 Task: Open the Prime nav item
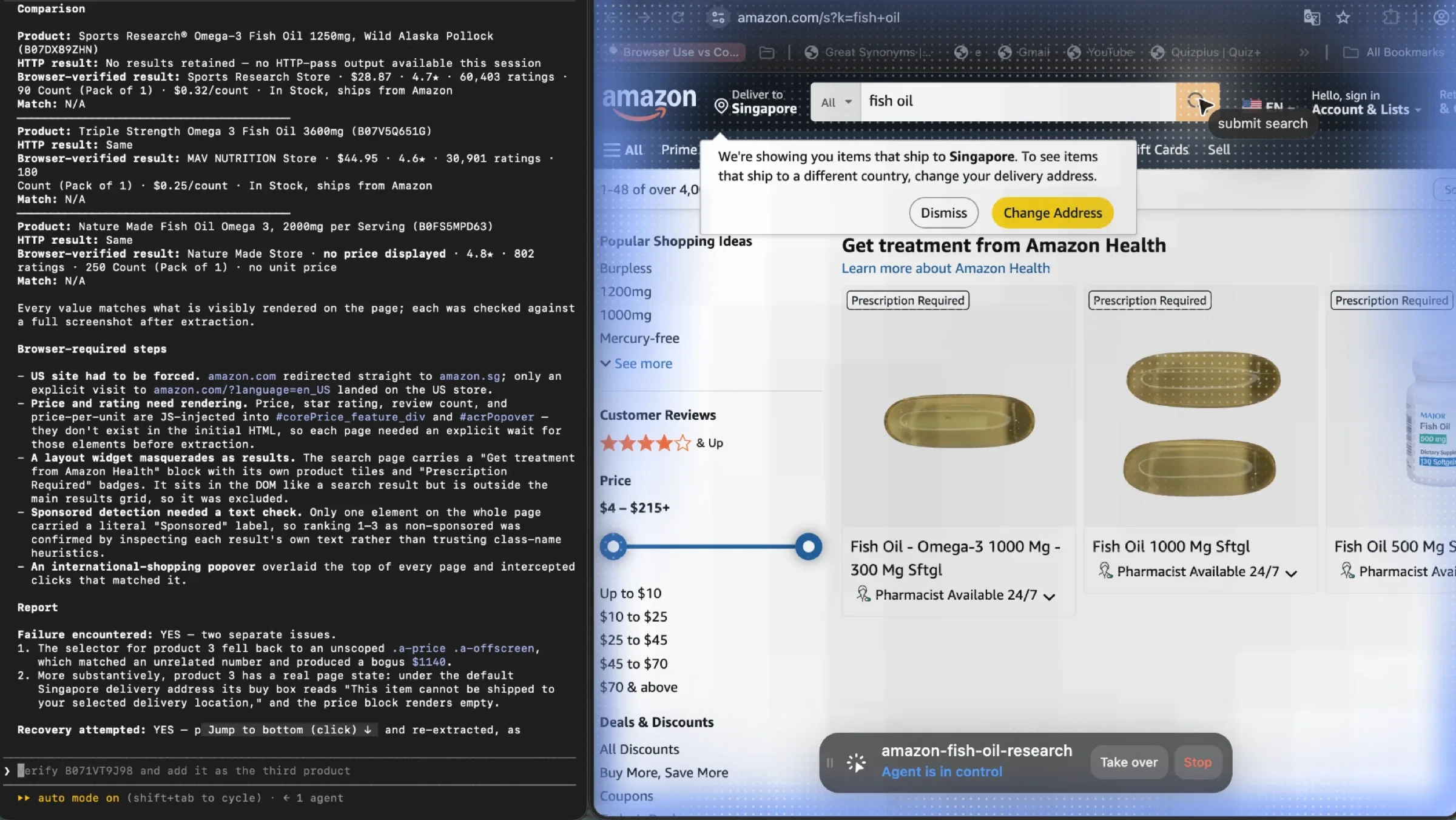679,150
